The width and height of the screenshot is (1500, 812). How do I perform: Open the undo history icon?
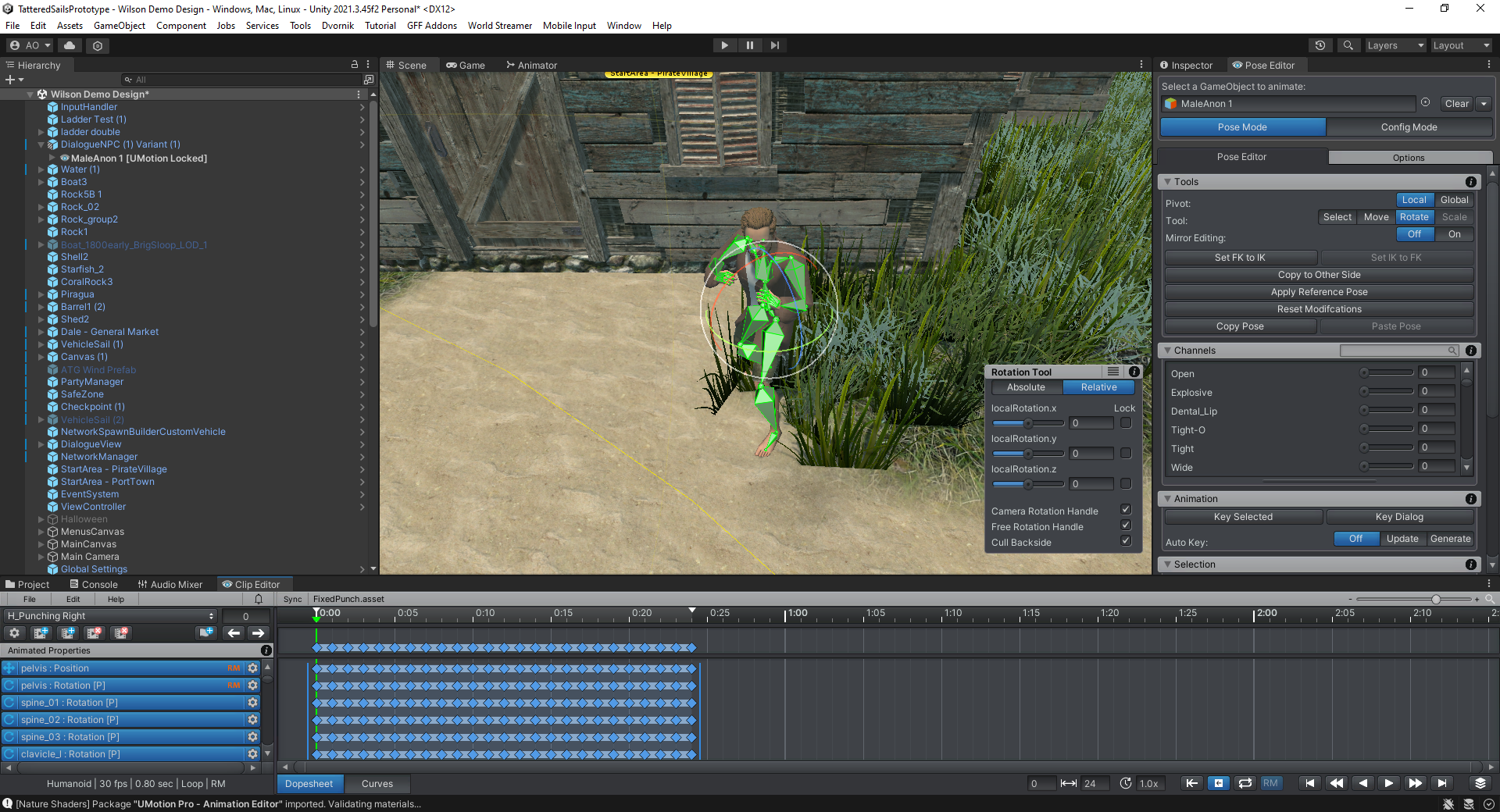pyautogui.click(x=1320, y=45)
